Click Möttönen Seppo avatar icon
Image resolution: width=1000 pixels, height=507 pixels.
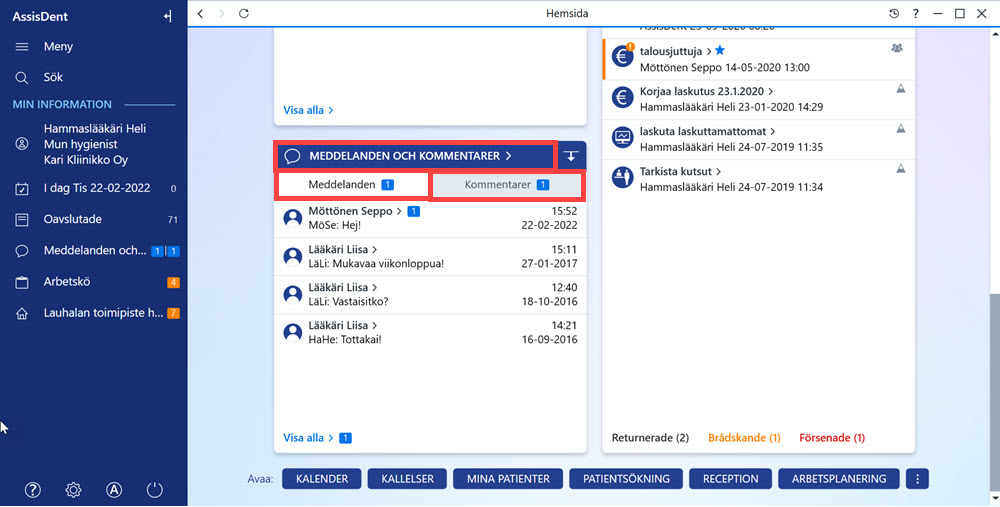[x=293, y=219]
